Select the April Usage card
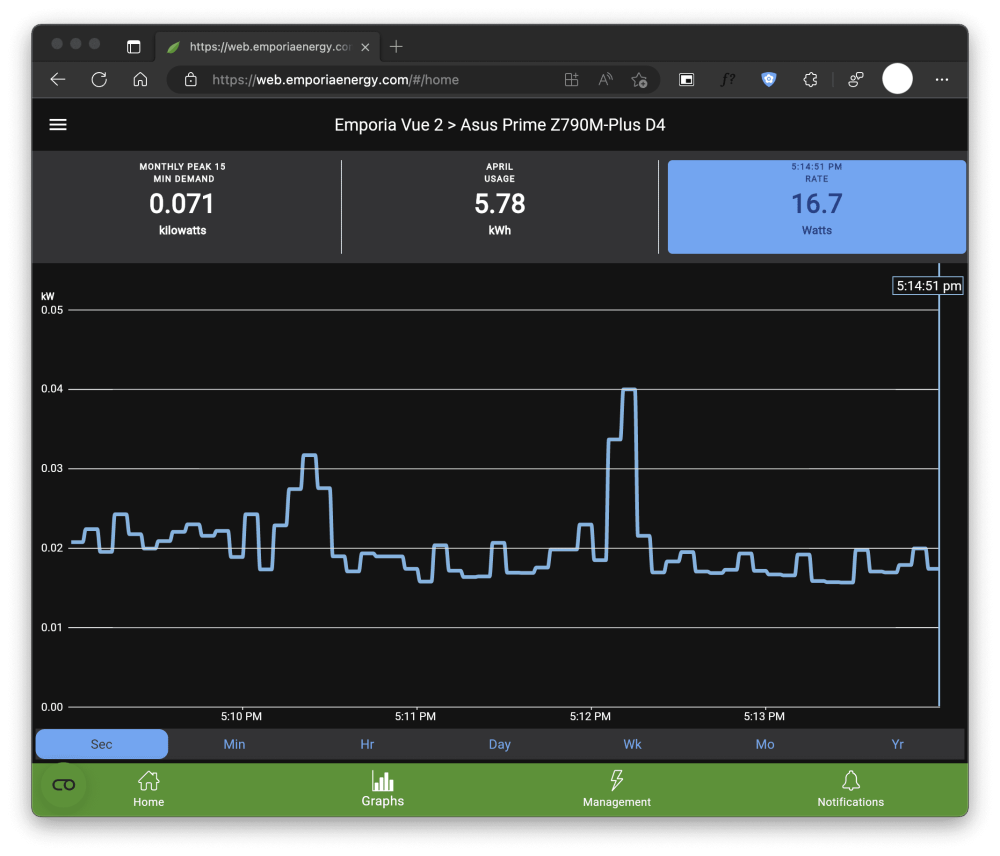Image resolution: width=1000 pixels, height=856 pixels. [499, 207]
